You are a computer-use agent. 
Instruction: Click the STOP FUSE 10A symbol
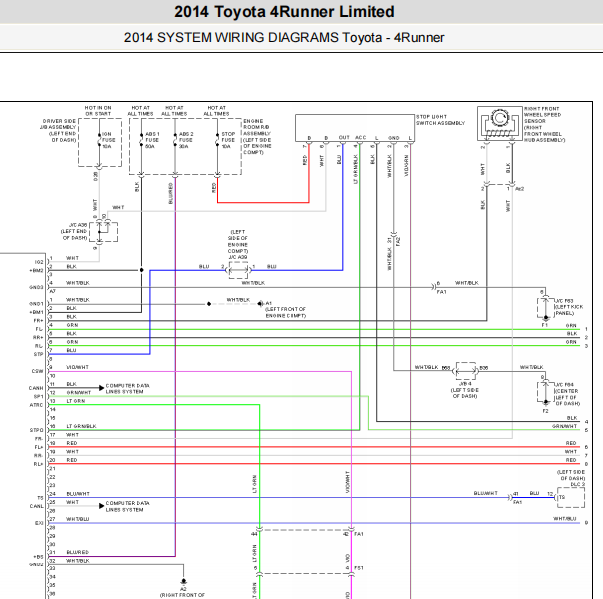pyautogui.click(x=218, y=140)
